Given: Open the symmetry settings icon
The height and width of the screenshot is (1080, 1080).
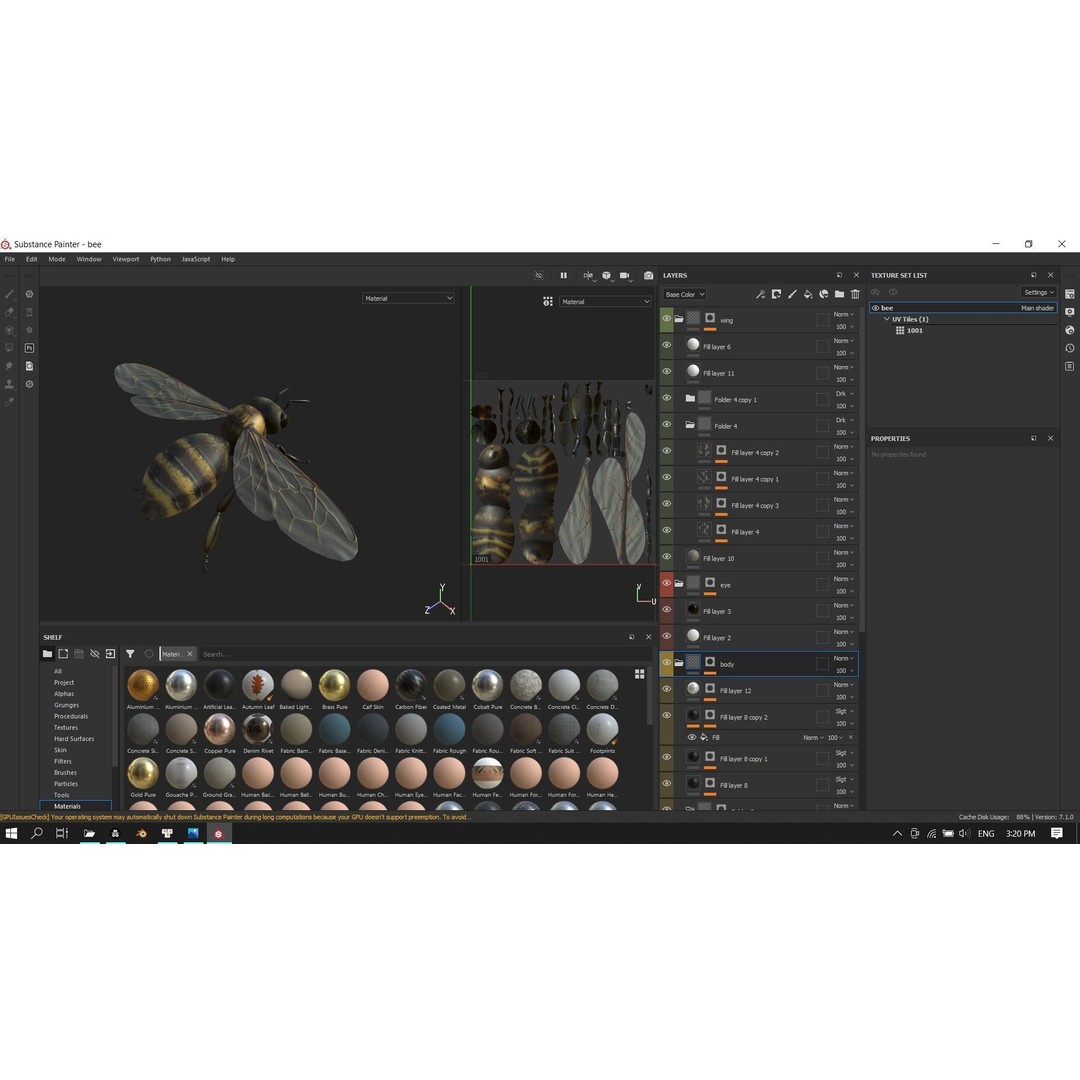Looking at the screenshot, I should click(588, 276).
